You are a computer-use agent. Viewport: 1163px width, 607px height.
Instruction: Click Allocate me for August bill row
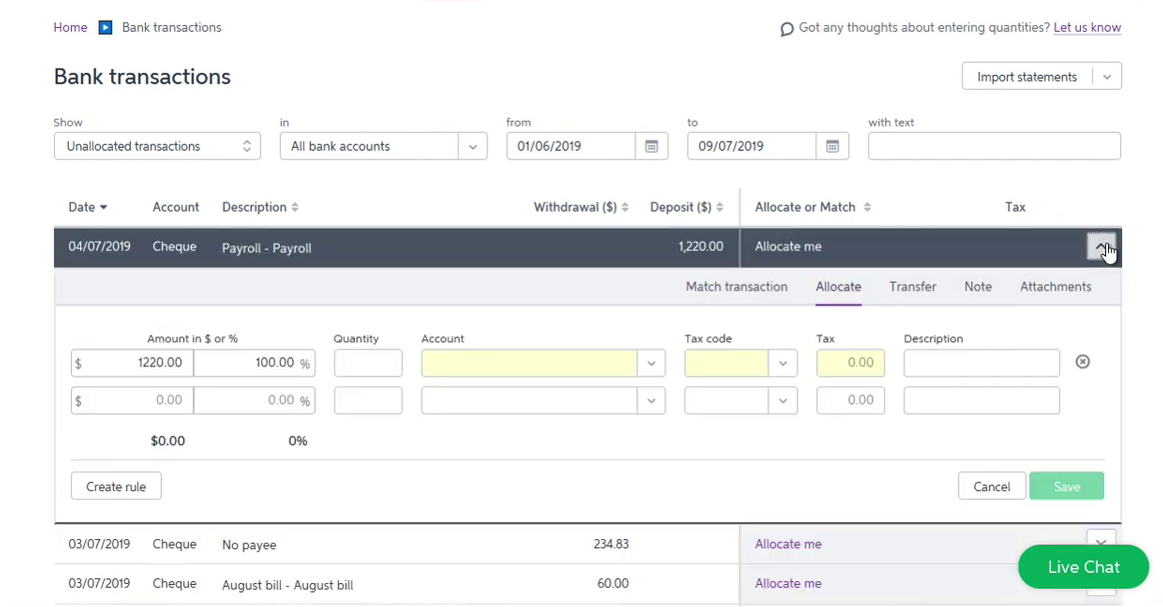point(788,583)
